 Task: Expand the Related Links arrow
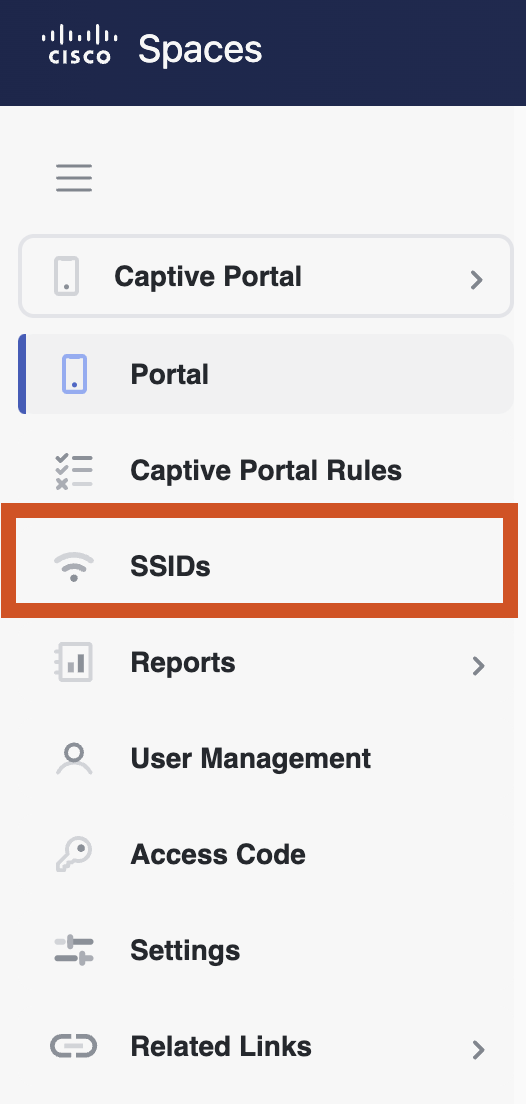coord(478,1050)
